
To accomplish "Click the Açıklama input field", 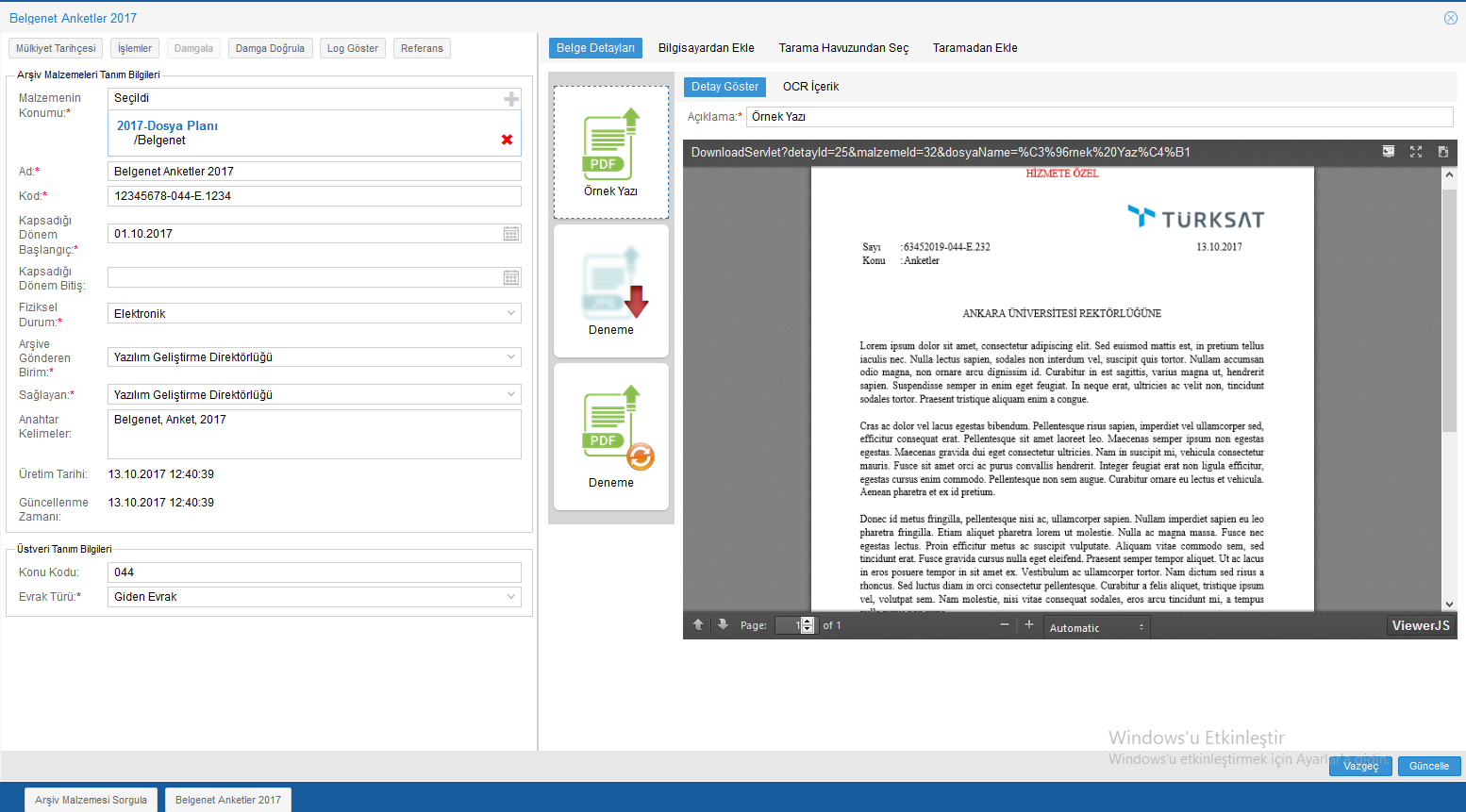I will pyautogui.click(x=1099, y=117).
